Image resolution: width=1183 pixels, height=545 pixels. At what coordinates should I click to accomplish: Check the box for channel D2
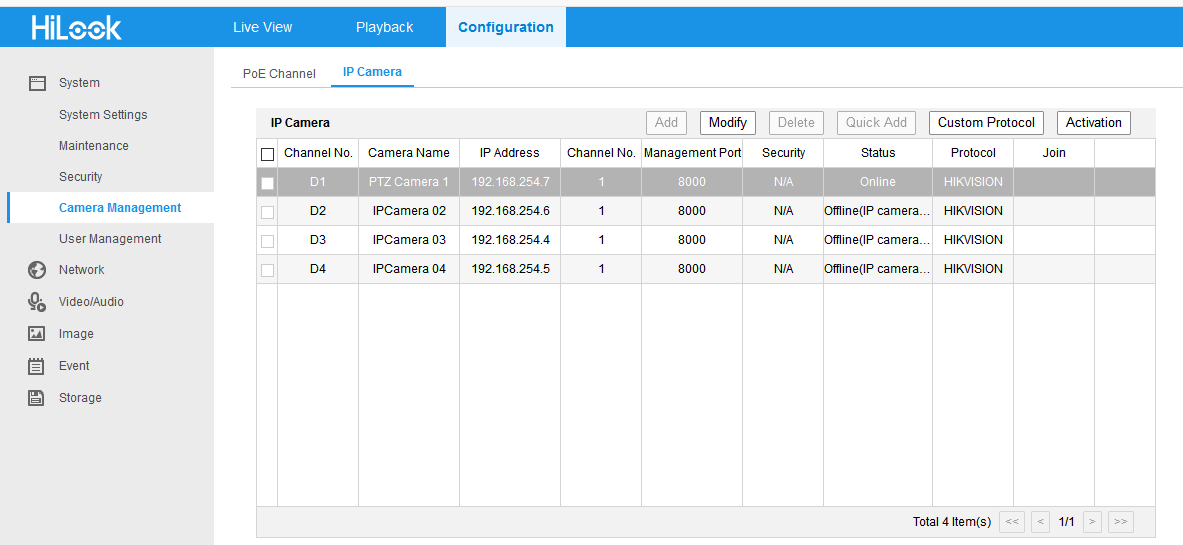[267, 212]
